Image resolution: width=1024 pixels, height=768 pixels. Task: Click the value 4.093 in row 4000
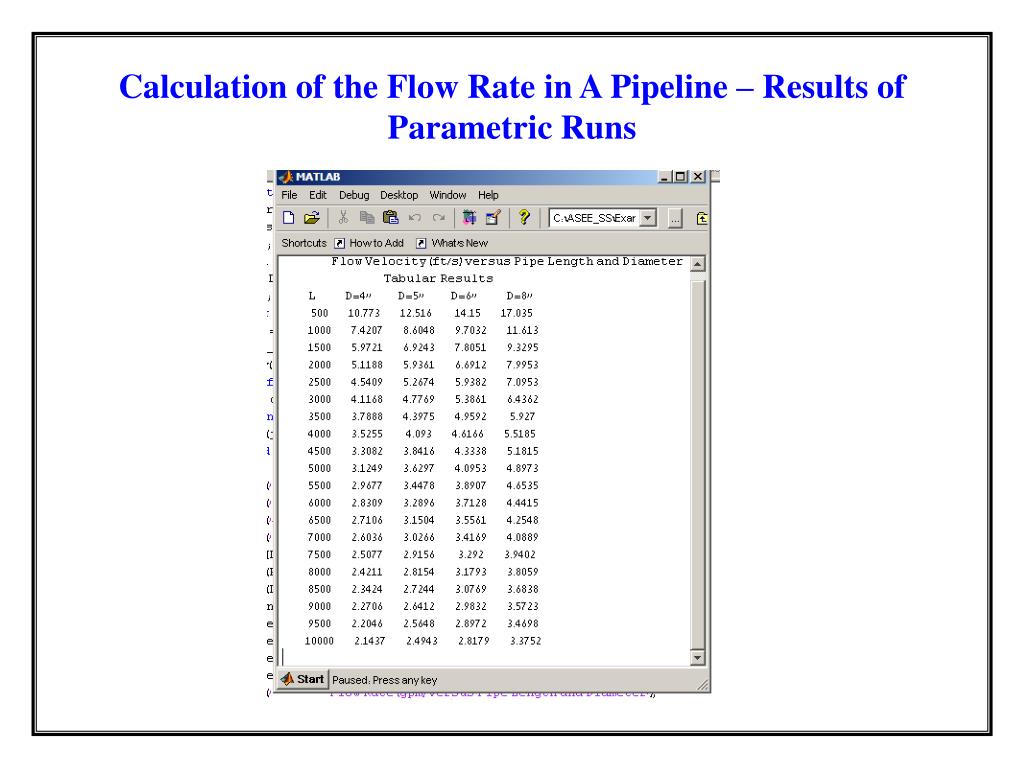[419, 434]
